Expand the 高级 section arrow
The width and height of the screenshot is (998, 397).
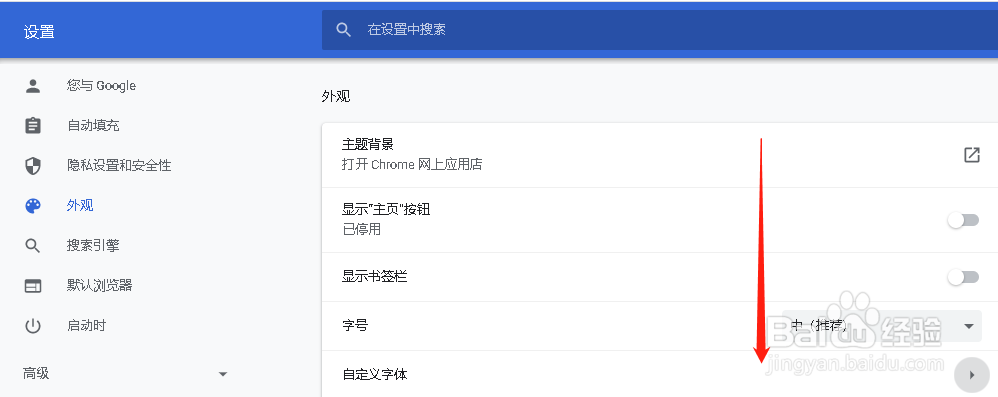coord(223,374)
